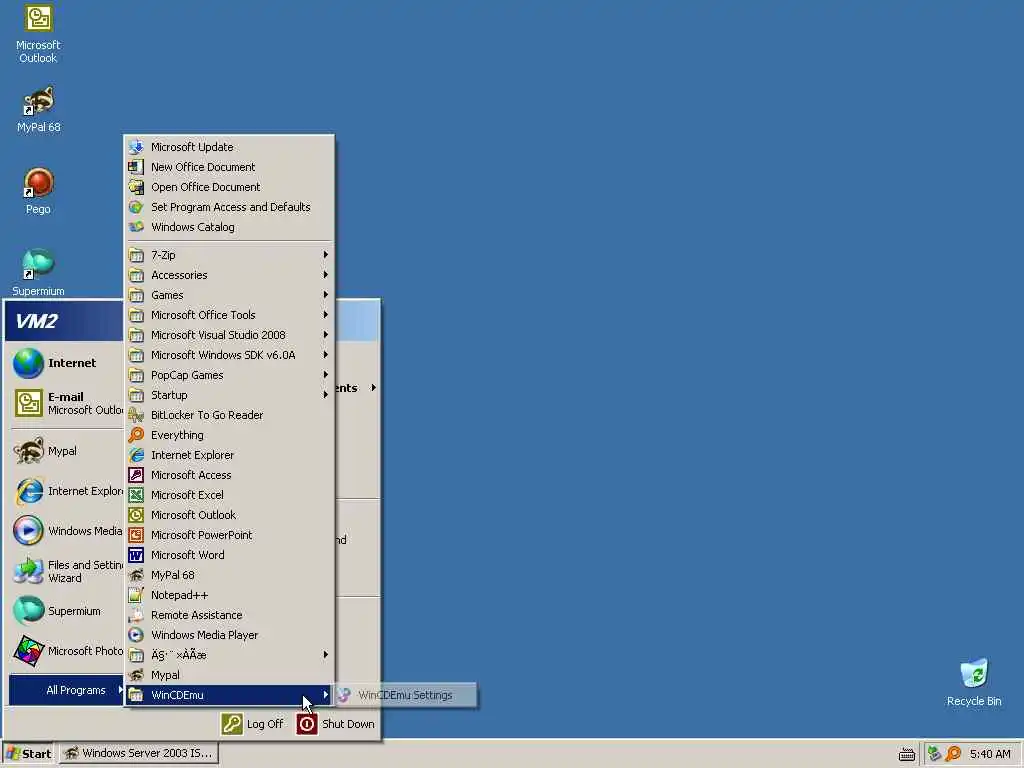Open Internet pinned item in Start menu
Image resolution: width=1024 pixels, height=768 pixels.
coord(65,363)
